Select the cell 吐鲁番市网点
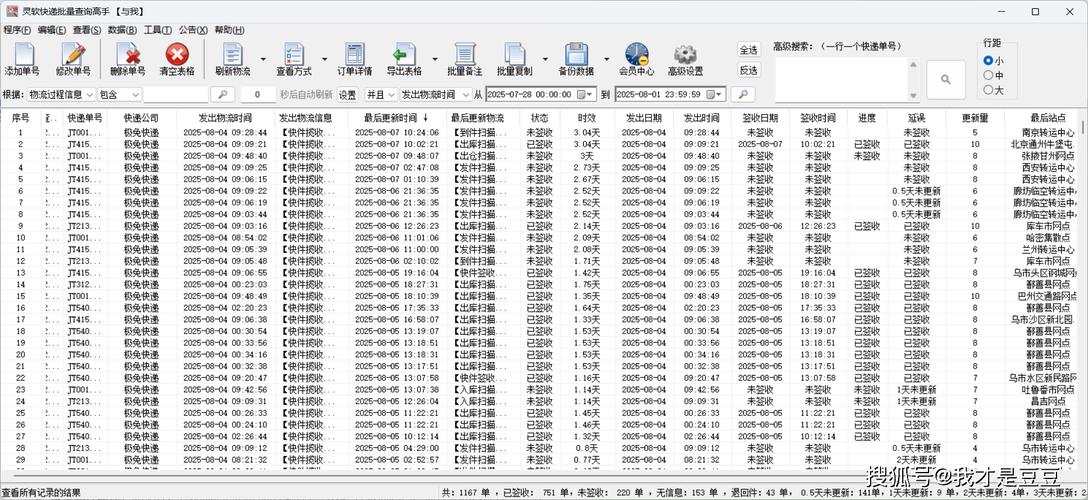This screenshot has width=1088, height=500. click(x=1048, y=390)
